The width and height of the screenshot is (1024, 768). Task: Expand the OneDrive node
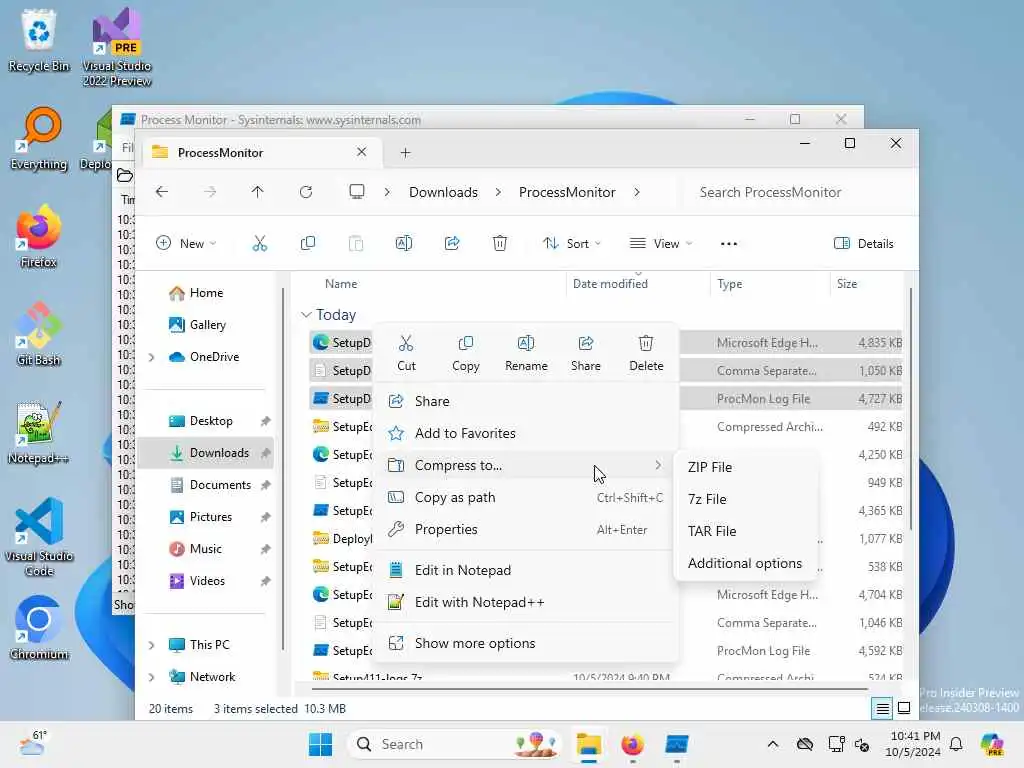152,357
